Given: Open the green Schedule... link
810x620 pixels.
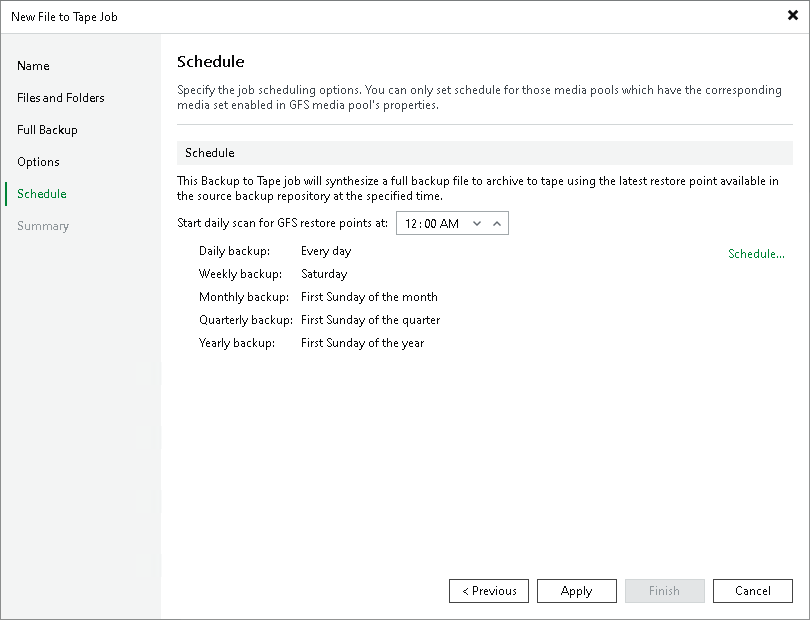Looking at the screenshot, I should 756,254.
